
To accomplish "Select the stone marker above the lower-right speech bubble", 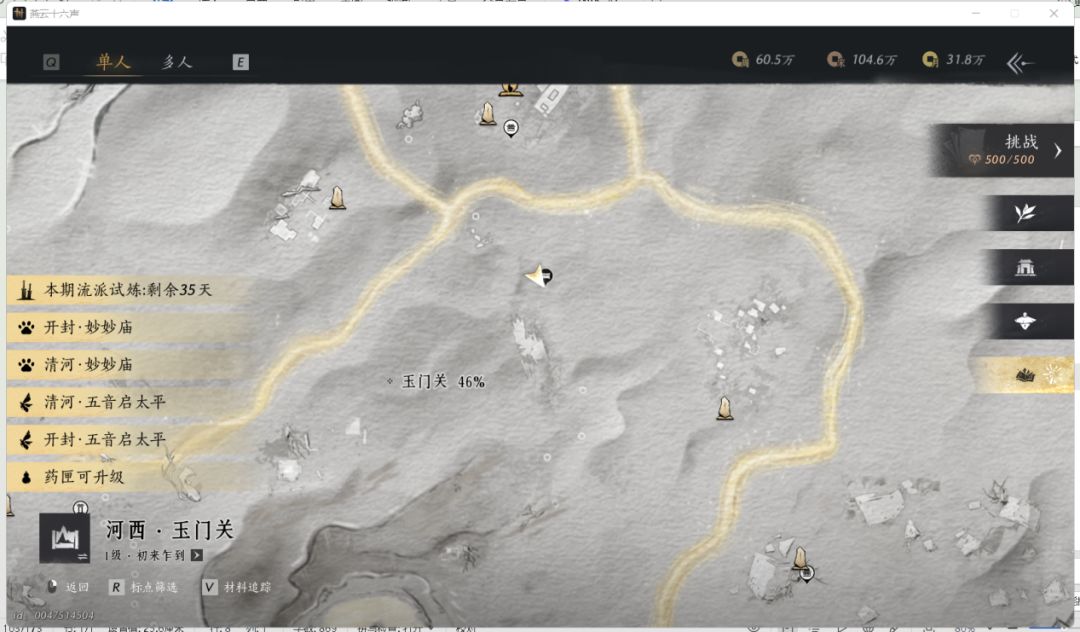I will pyautogui.click(x=800, y=558).
